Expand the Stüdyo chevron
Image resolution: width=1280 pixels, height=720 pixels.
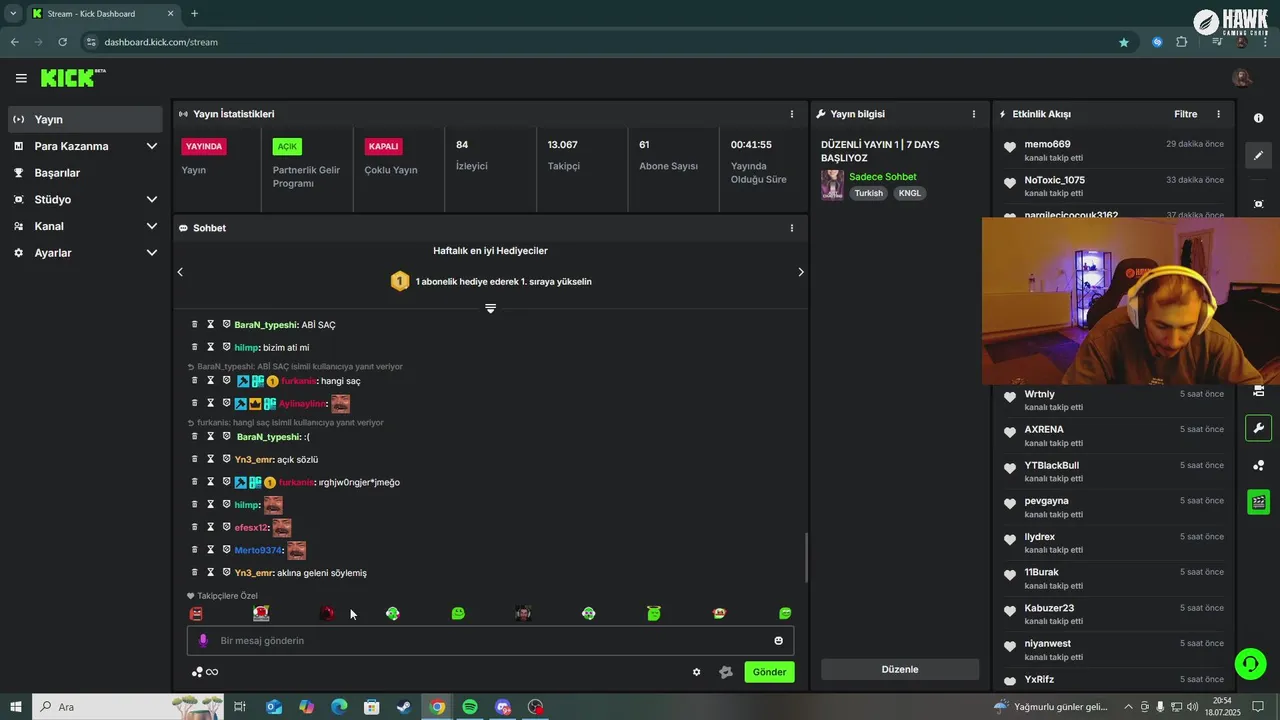click(152, 199)
